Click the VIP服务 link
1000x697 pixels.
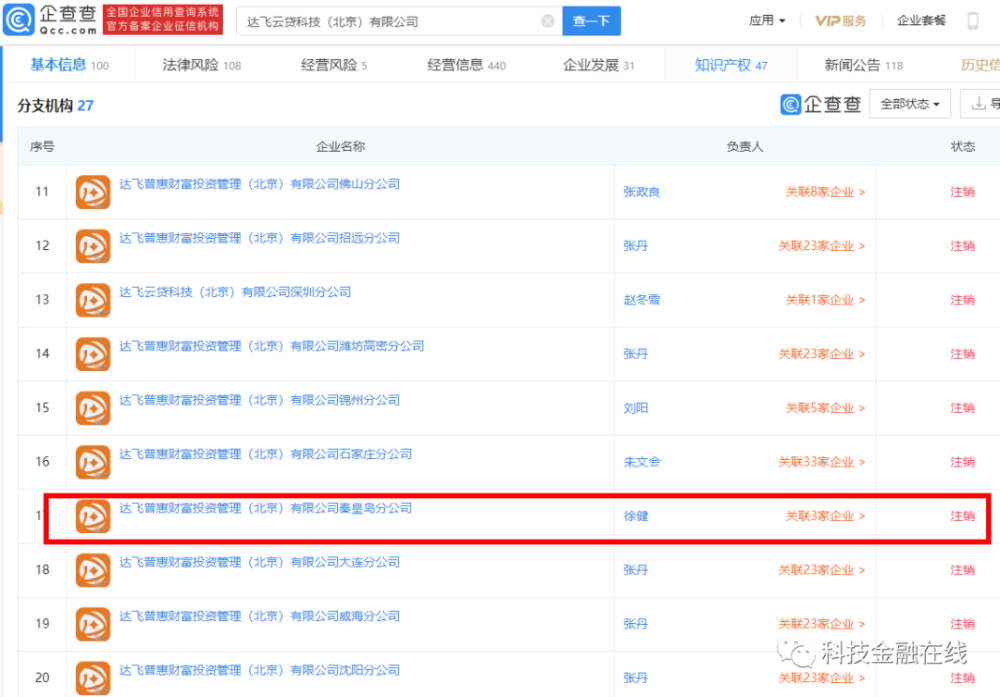(841, 21)
